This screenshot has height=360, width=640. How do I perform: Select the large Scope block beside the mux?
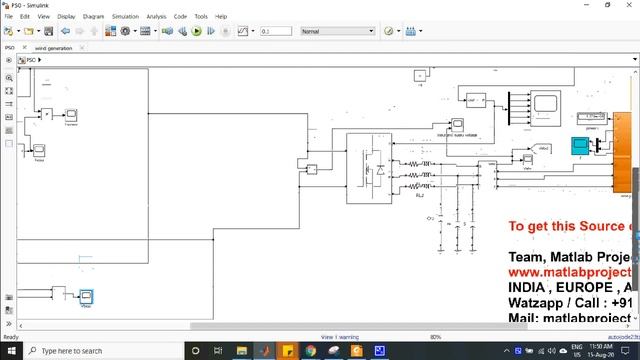point(545,108)
